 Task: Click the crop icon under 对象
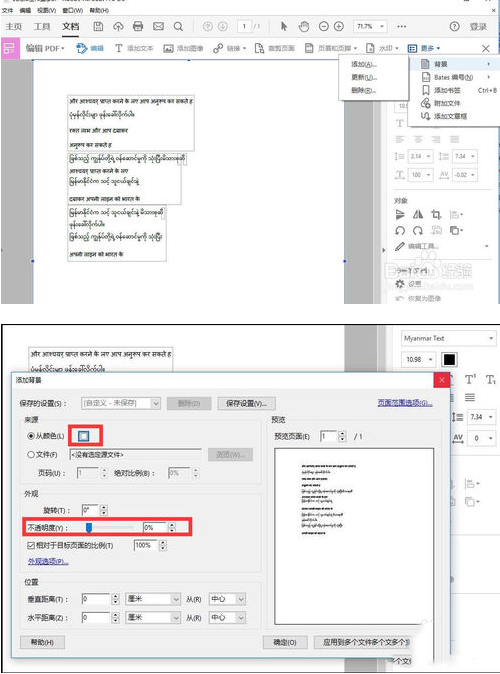tap(436, 214)
